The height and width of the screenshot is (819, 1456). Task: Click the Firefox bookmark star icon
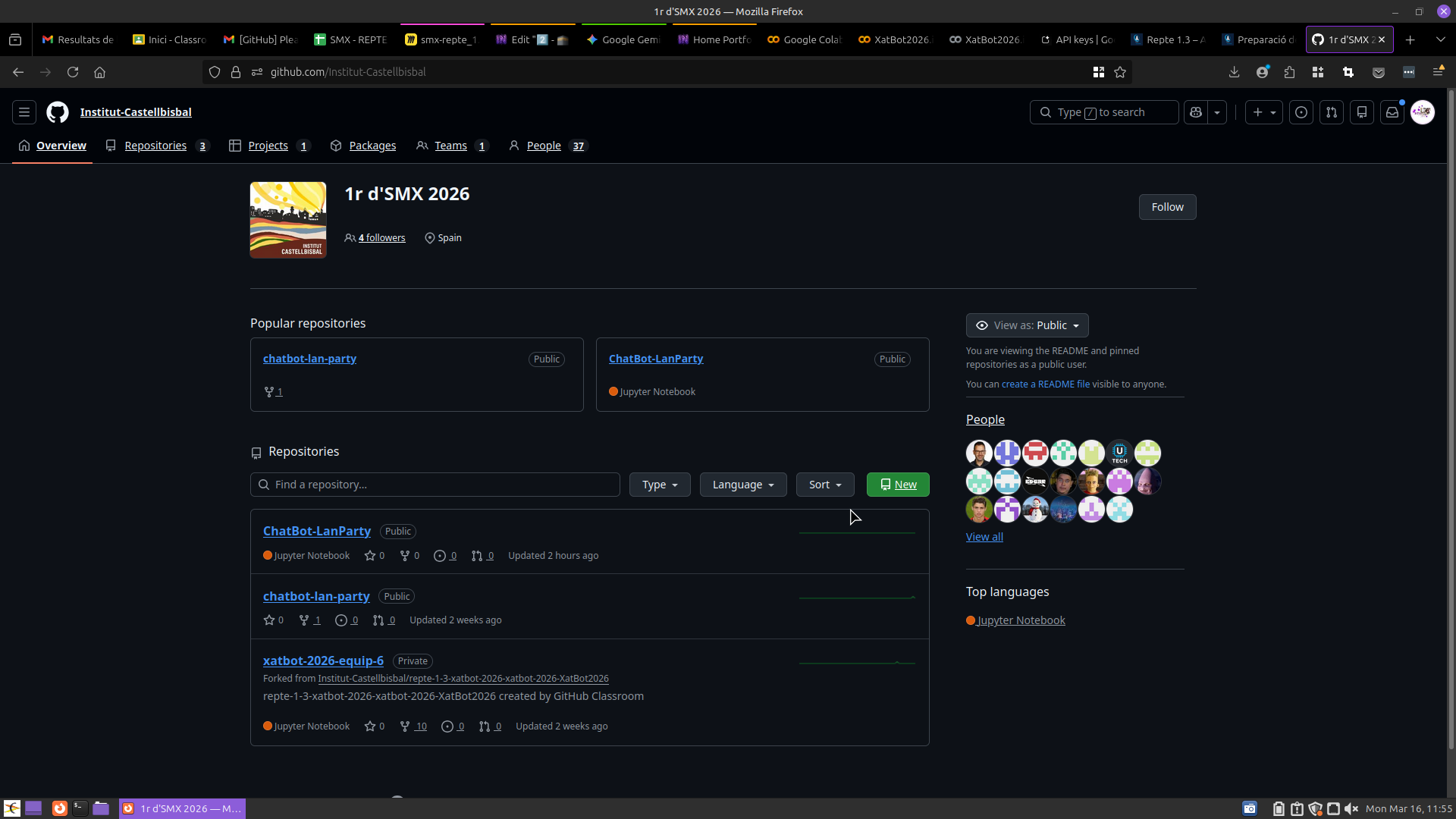click(x=1120, y=72)
